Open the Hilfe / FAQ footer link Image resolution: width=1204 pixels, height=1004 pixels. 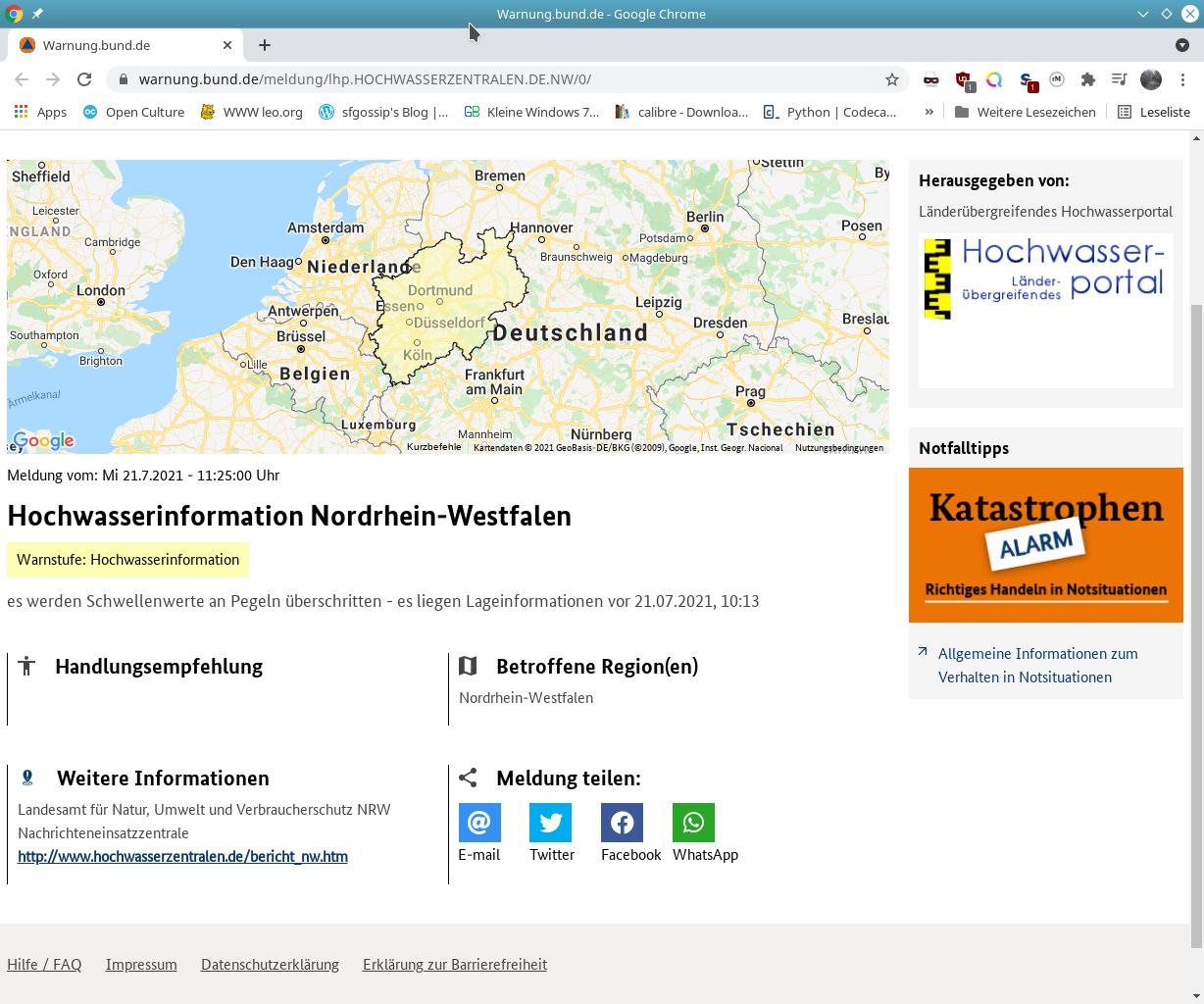click(x=44, y=964)
